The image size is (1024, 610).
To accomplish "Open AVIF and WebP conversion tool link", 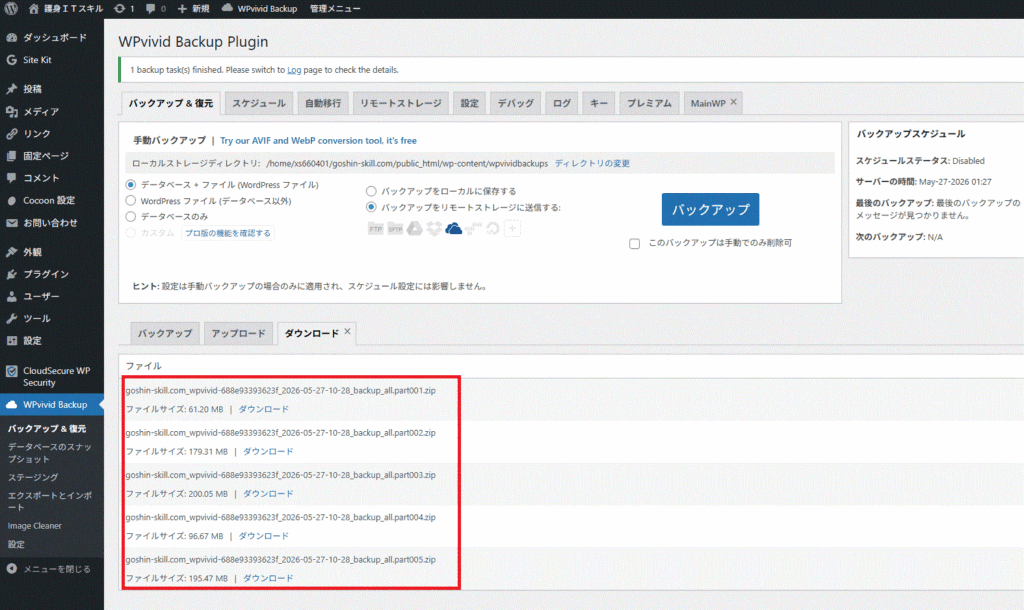I will [318, 140].
